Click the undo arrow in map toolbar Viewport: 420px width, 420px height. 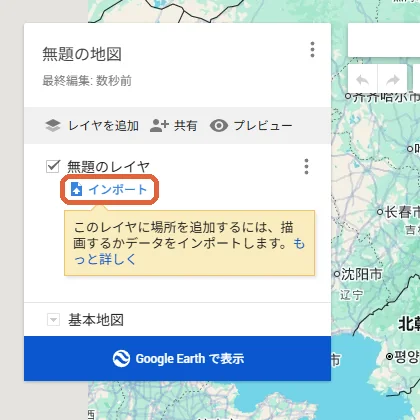click(x=362, y=80)
